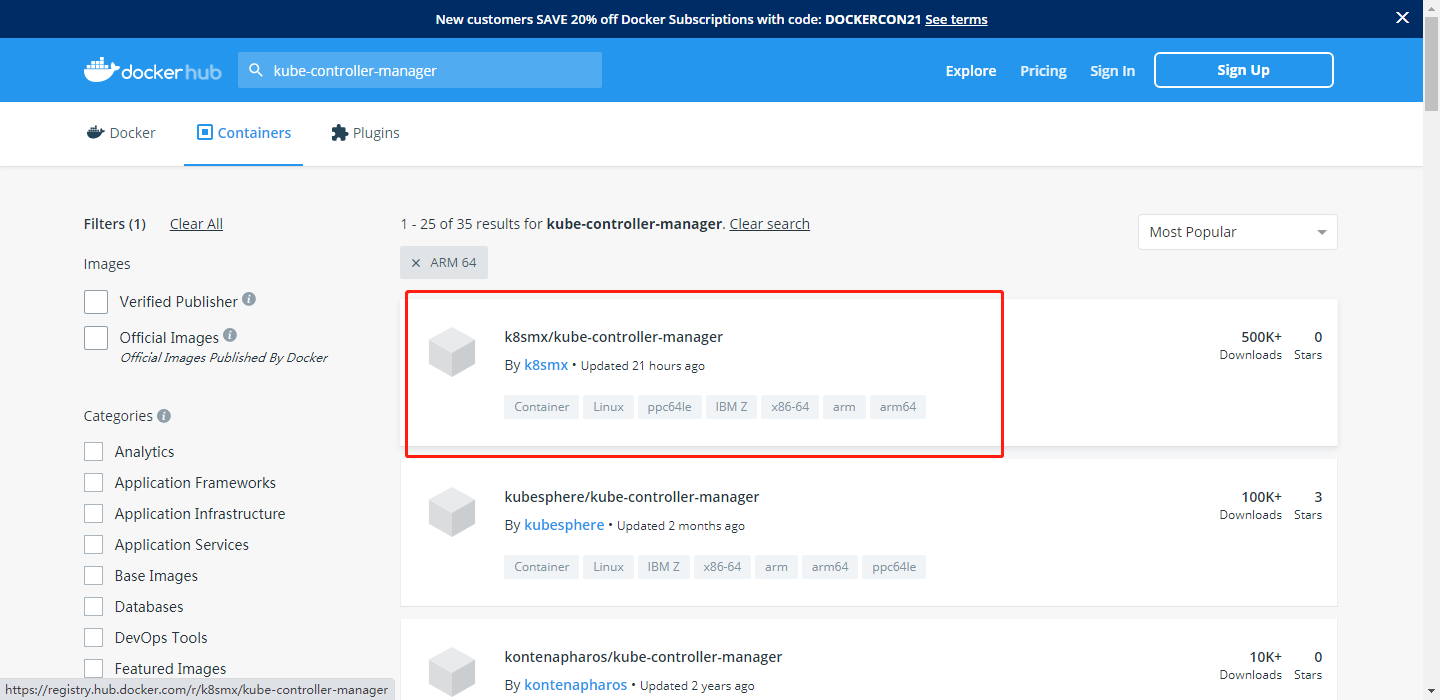Image resolution: width=1440 pixels, height=700 pixels.
Task: Click the Containers tab icon
Action: (x=206, y=132)
